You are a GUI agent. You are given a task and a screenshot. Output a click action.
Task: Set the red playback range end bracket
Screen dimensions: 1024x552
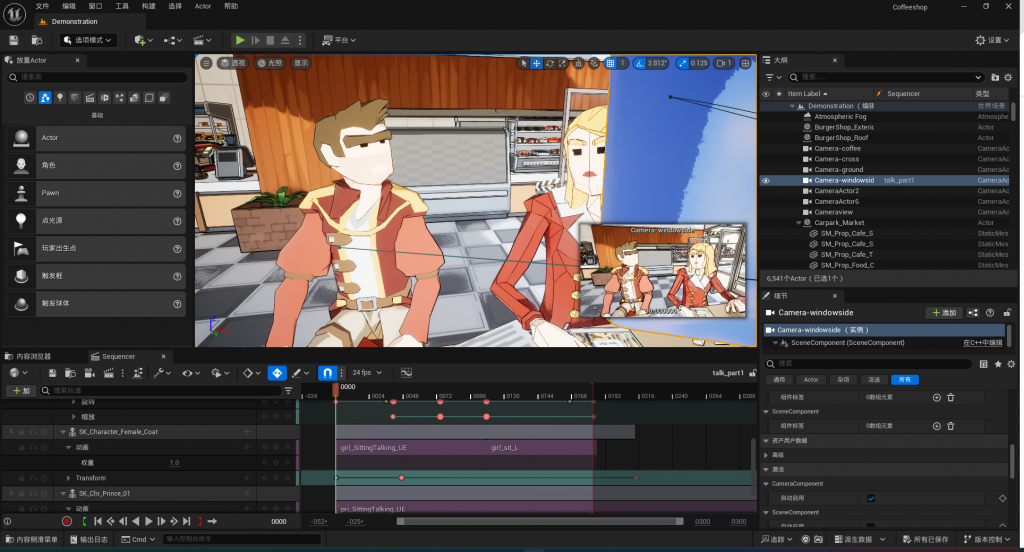pos(200,521)
